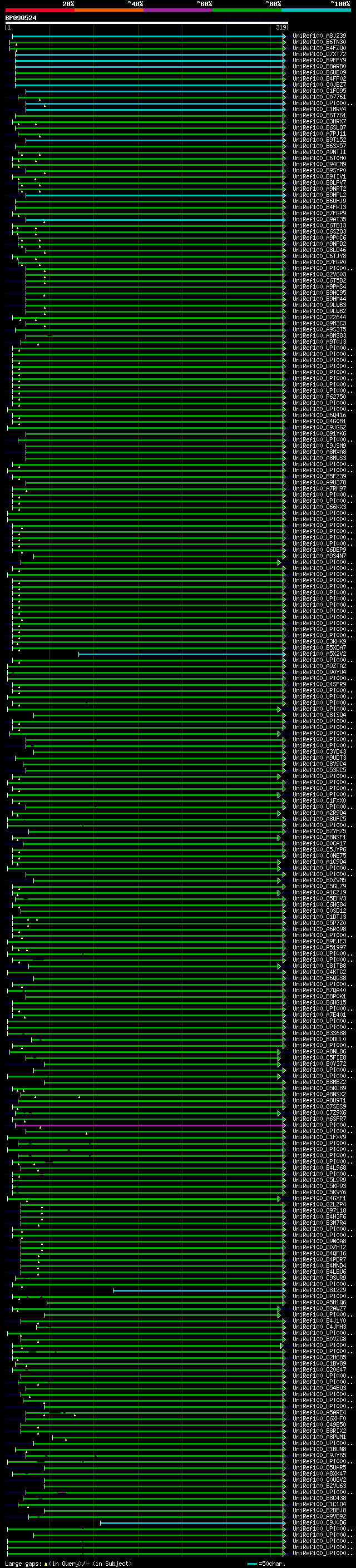This screenshot has width=356, height=1568.
Task: Click the UniRef100_A7PJ11 label
Action: (319, 134)
